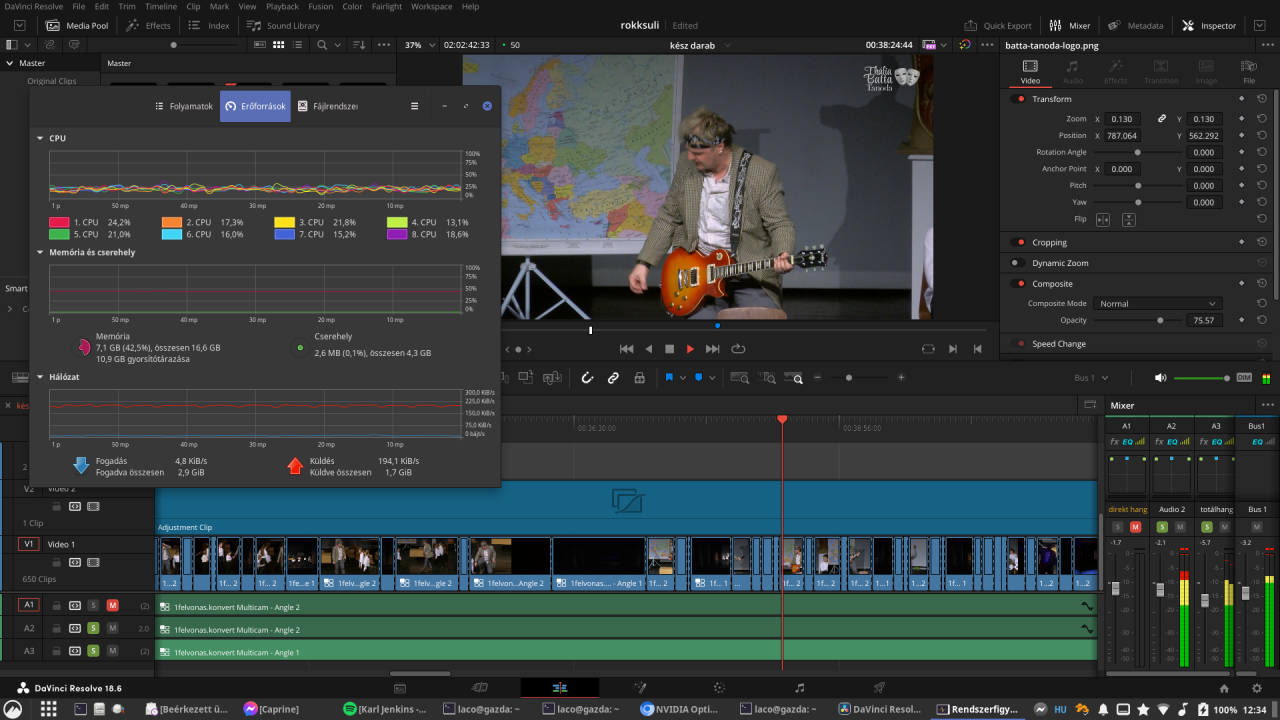The width and height of the screenshot is (1280, 720).
Task: Enable or disable the Transform section
Action: tap(1019, 99)
